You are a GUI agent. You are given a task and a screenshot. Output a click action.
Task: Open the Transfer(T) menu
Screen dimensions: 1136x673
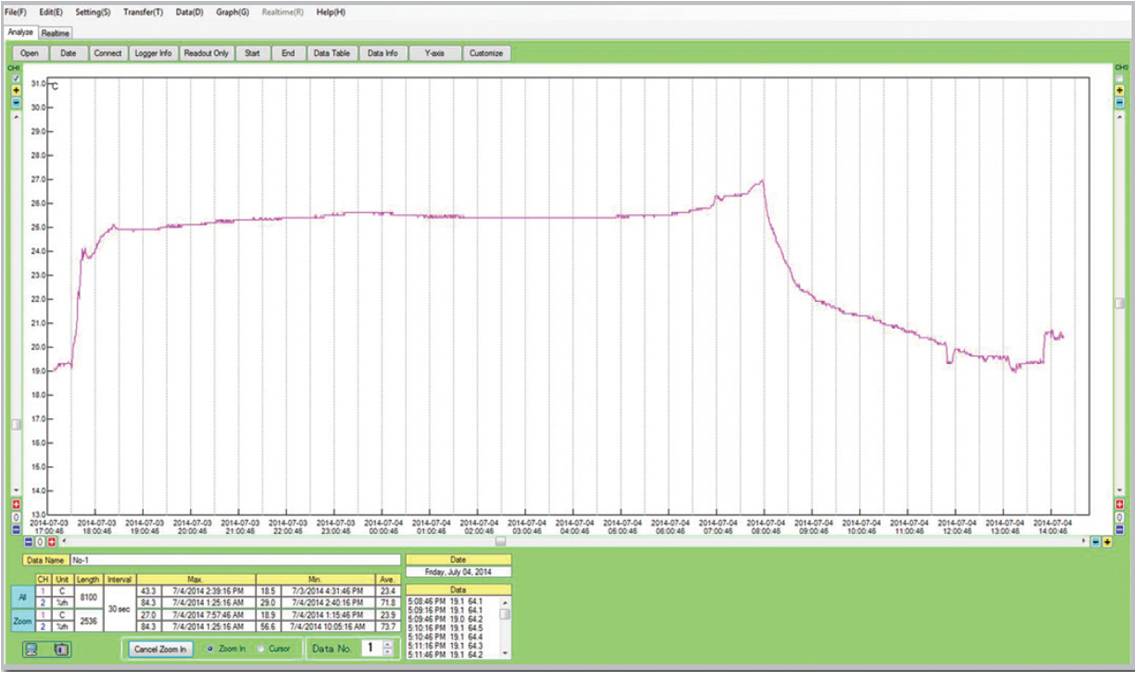[x=143, y=12]
